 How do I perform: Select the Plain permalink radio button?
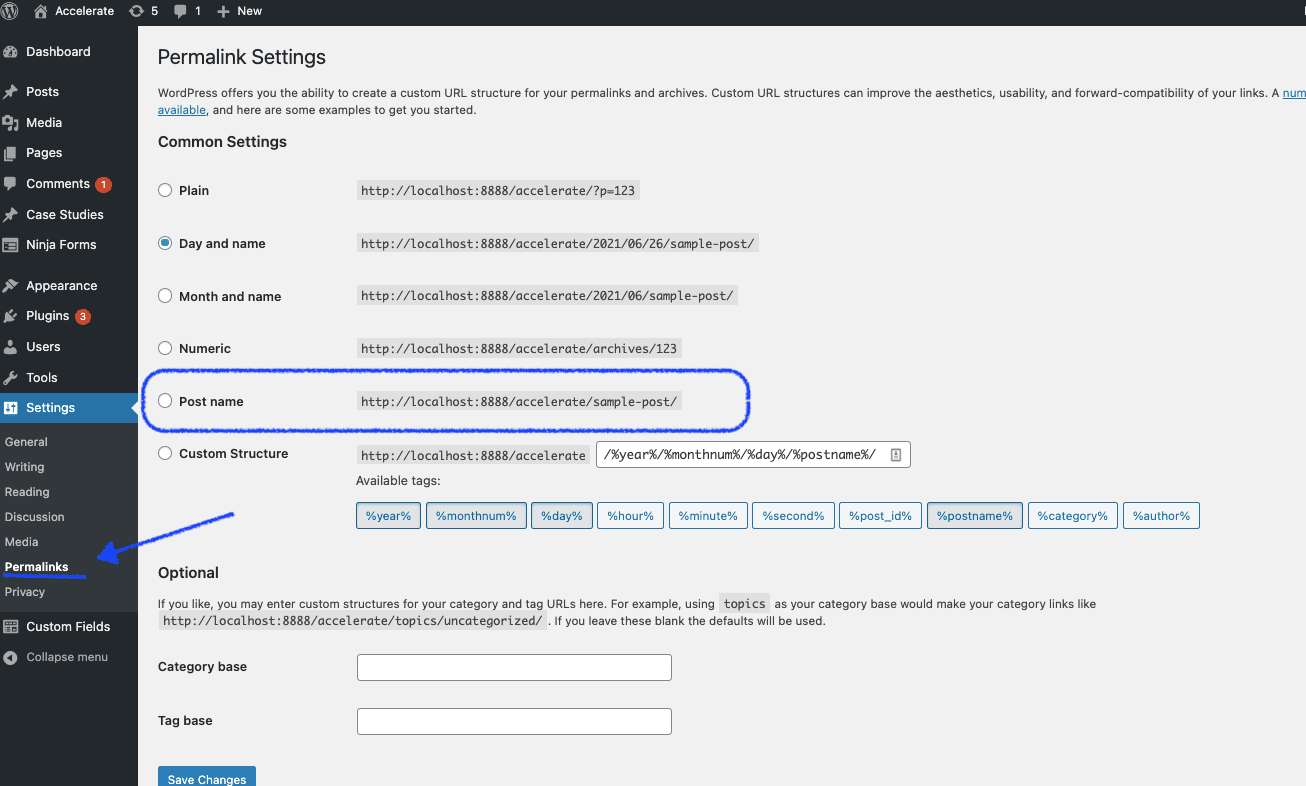pos(165,190)
